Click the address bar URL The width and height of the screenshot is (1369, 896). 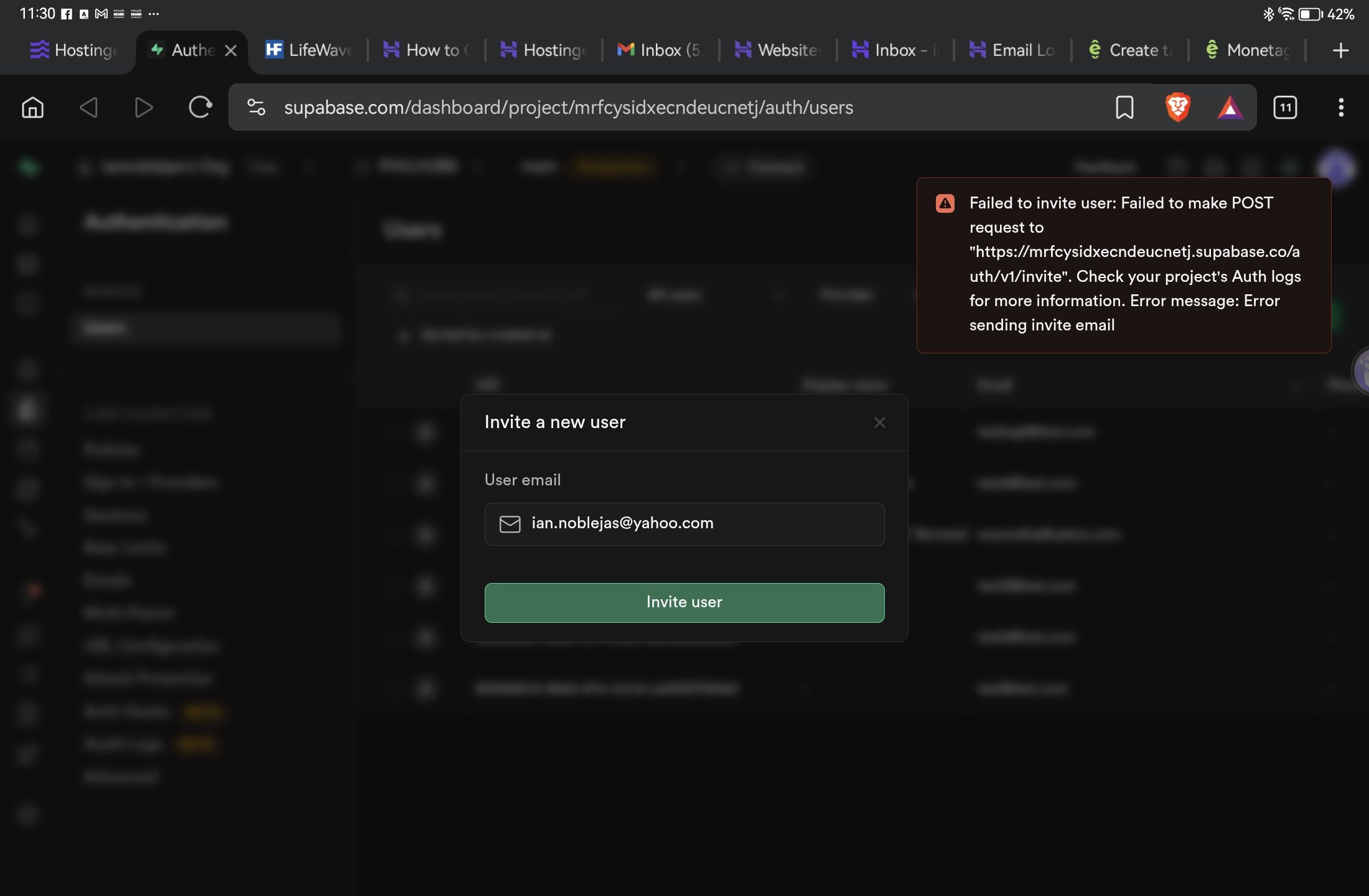point(568,108)
